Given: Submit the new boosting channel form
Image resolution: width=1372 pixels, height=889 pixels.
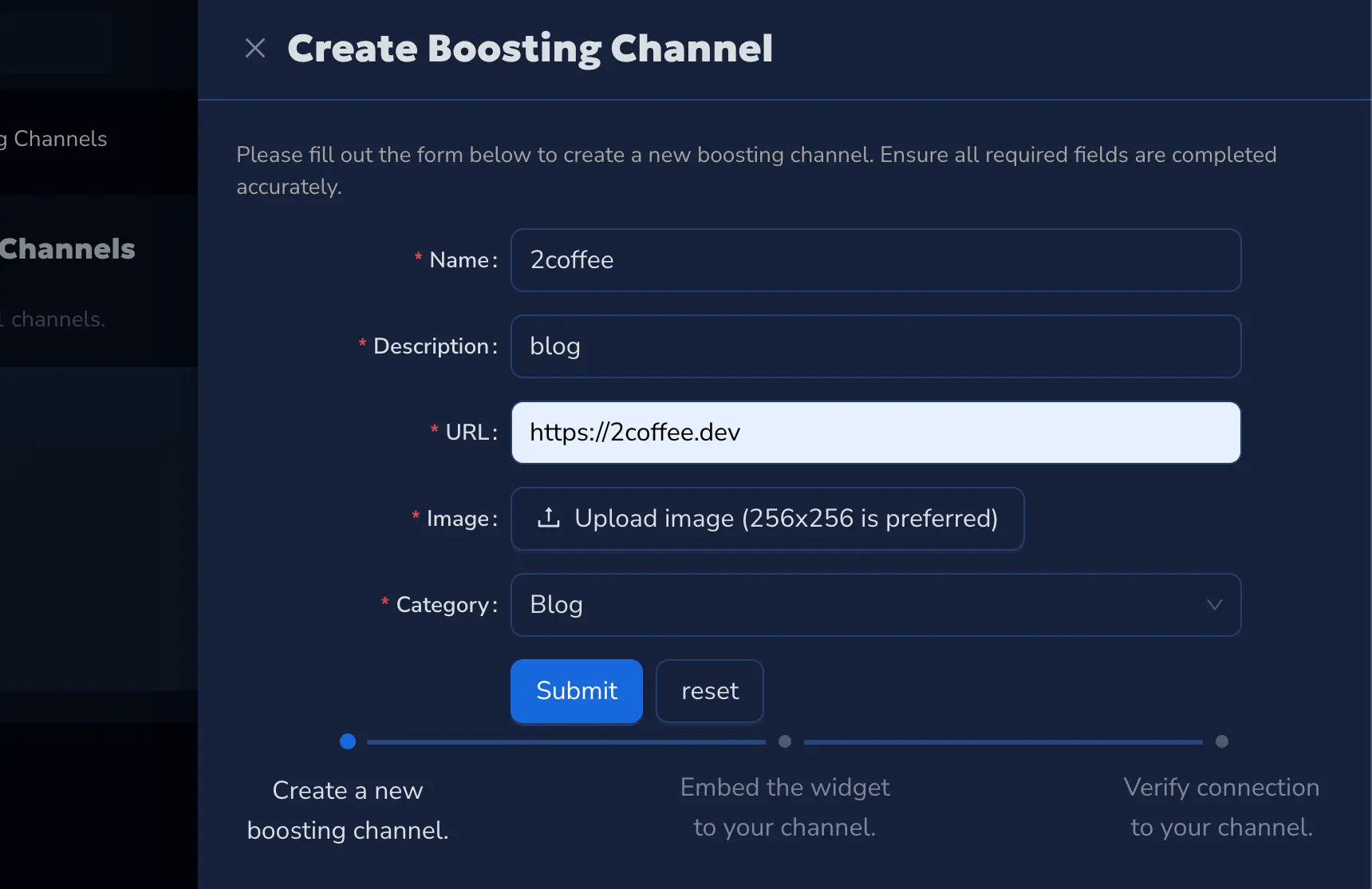Looking at the screenshot, I should (x=576, y=691).
